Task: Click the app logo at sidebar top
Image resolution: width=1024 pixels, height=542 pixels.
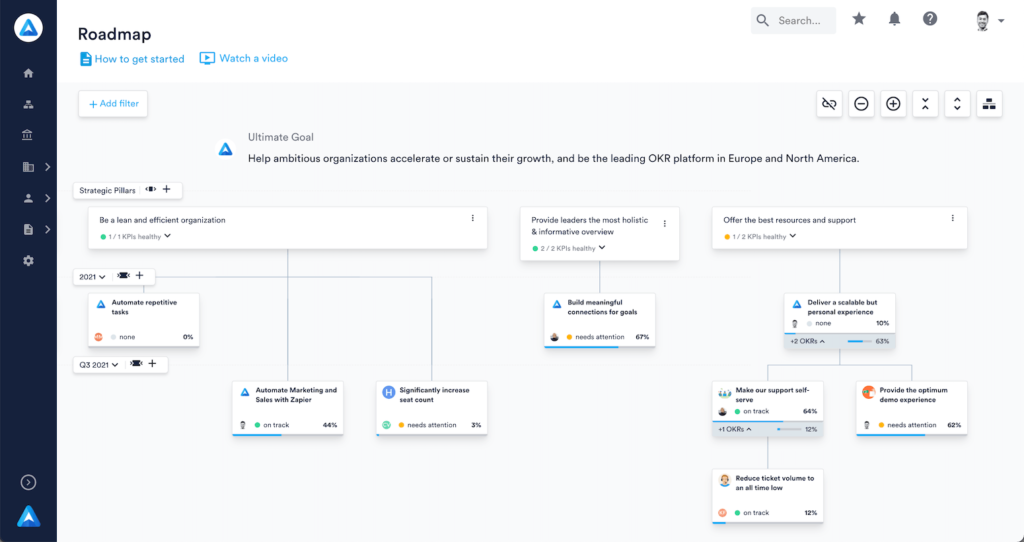Action: pyautogui.click(x=28, y=27)
